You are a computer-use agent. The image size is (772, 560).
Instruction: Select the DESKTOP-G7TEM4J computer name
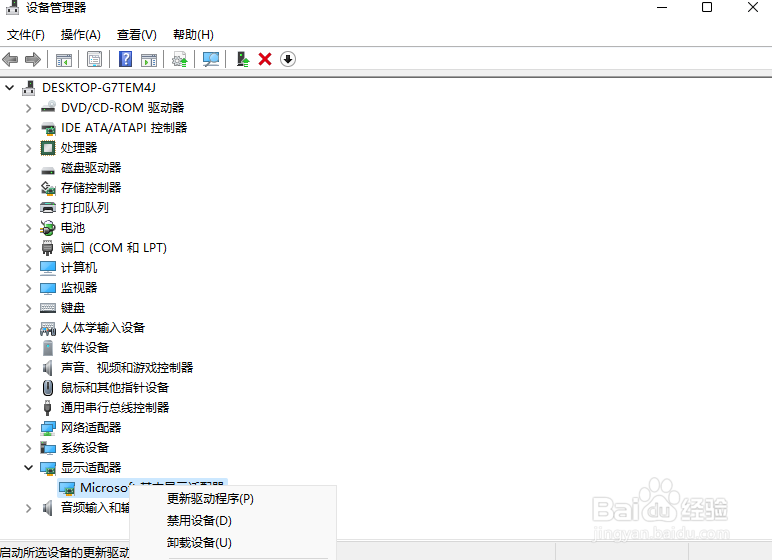(99, 88)
